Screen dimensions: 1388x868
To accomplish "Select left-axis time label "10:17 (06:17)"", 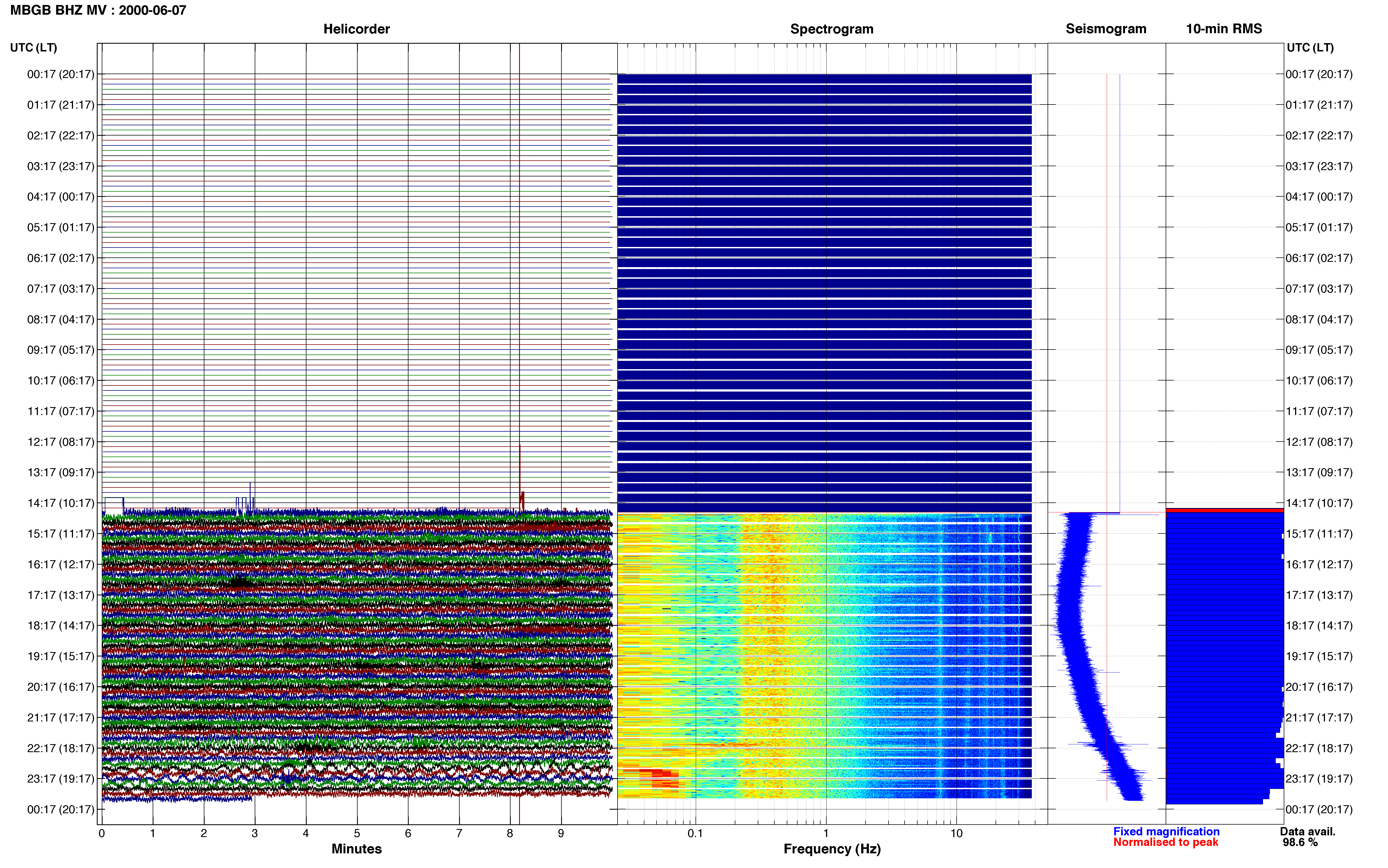I will coord(61,380).
